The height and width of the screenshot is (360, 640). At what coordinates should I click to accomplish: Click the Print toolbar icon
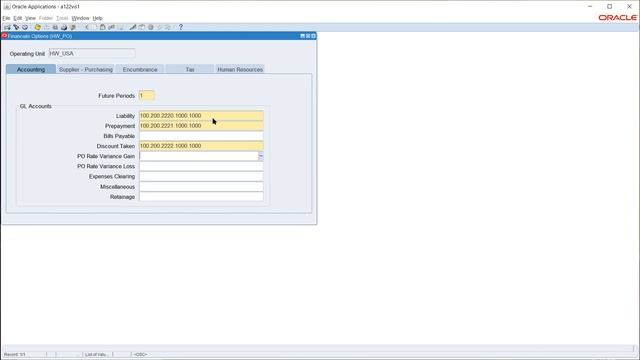pyautogui.click(x=64, y=27)
